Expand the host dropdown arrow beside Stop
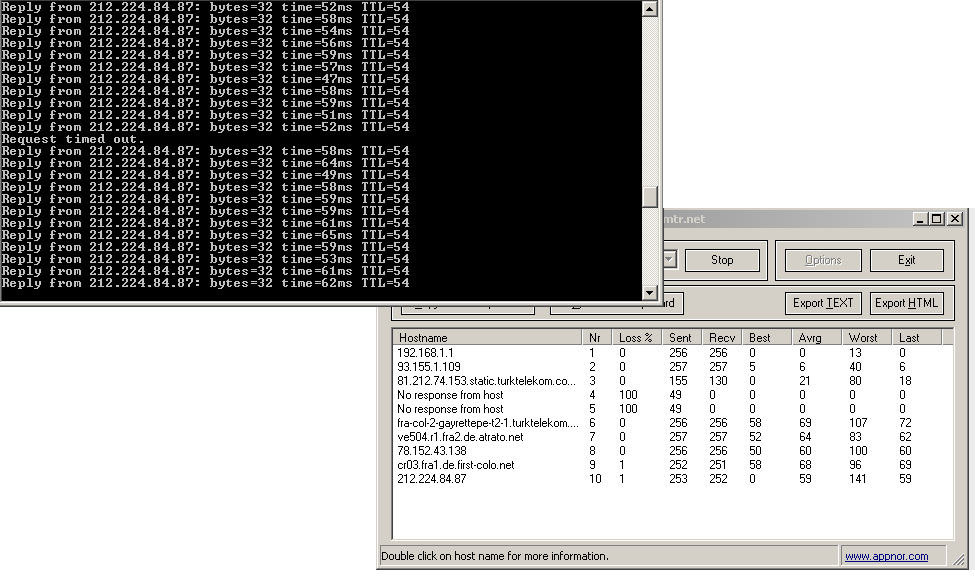Image resolution: width=975 pixels, height=587 pixels. tap(670, 259)
